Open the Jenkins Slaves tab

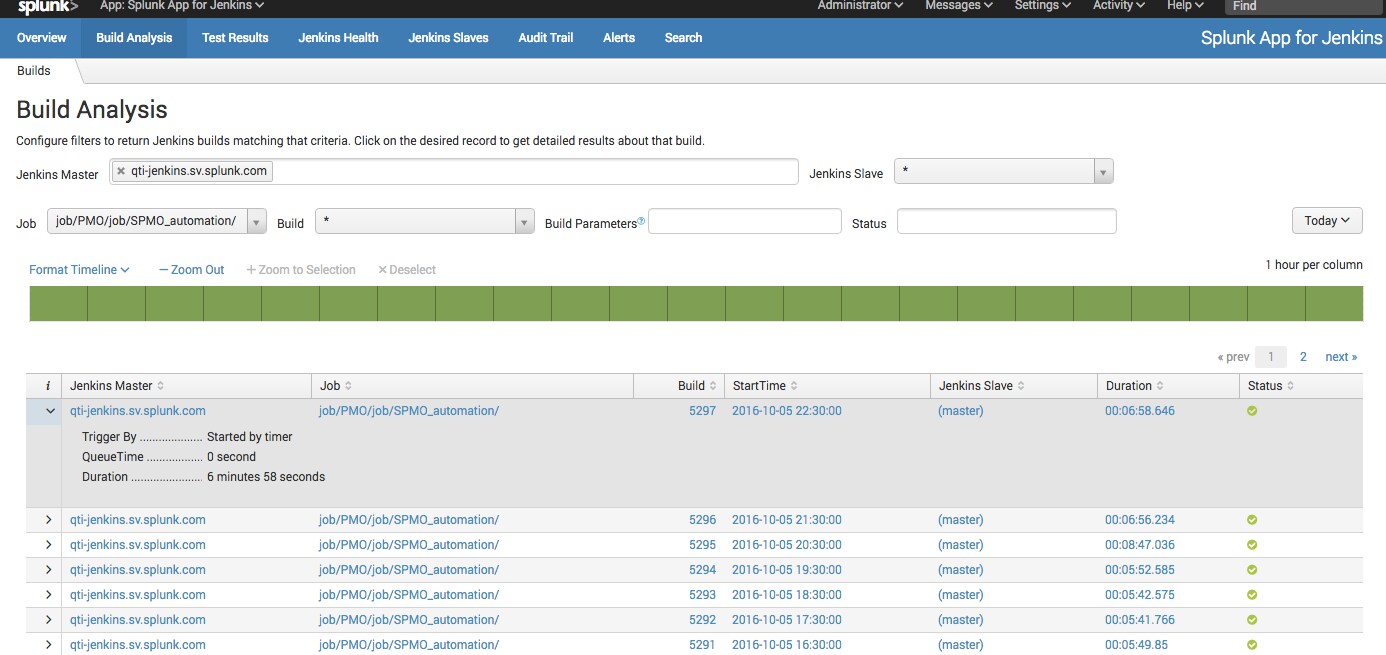[x=448, y=38]
